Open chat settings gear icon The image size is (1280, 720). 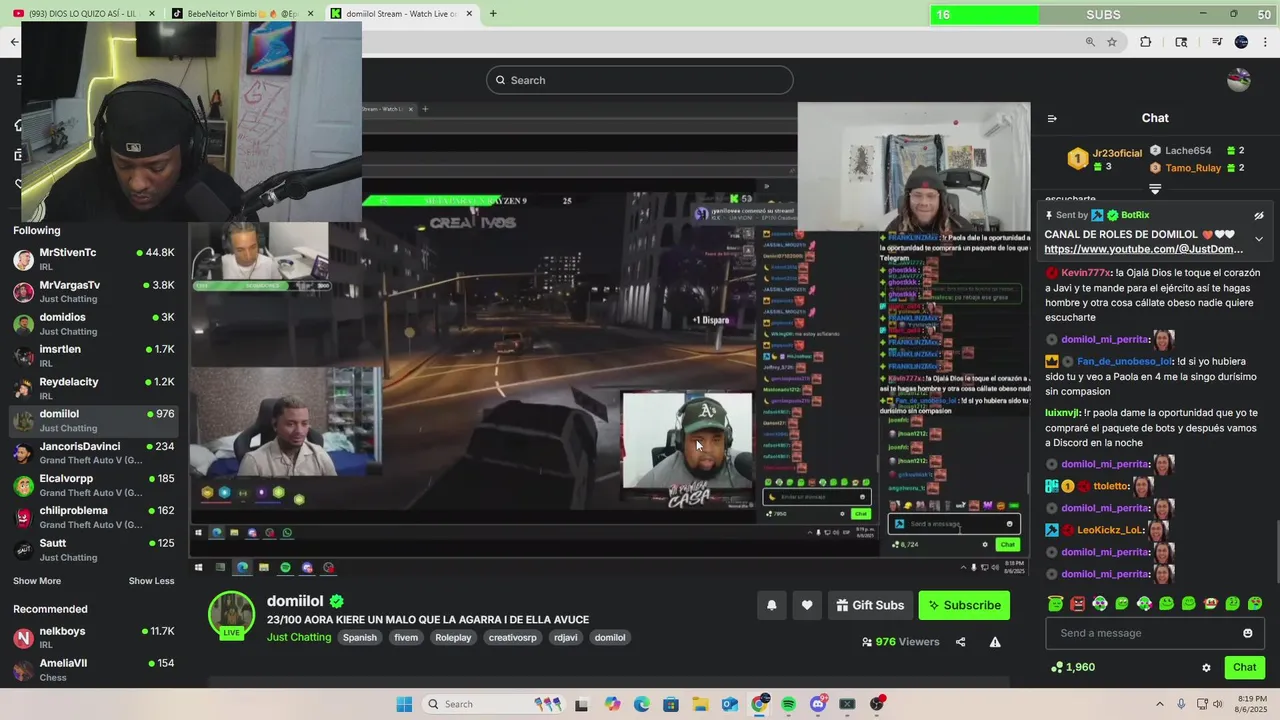click(1206, 667)
